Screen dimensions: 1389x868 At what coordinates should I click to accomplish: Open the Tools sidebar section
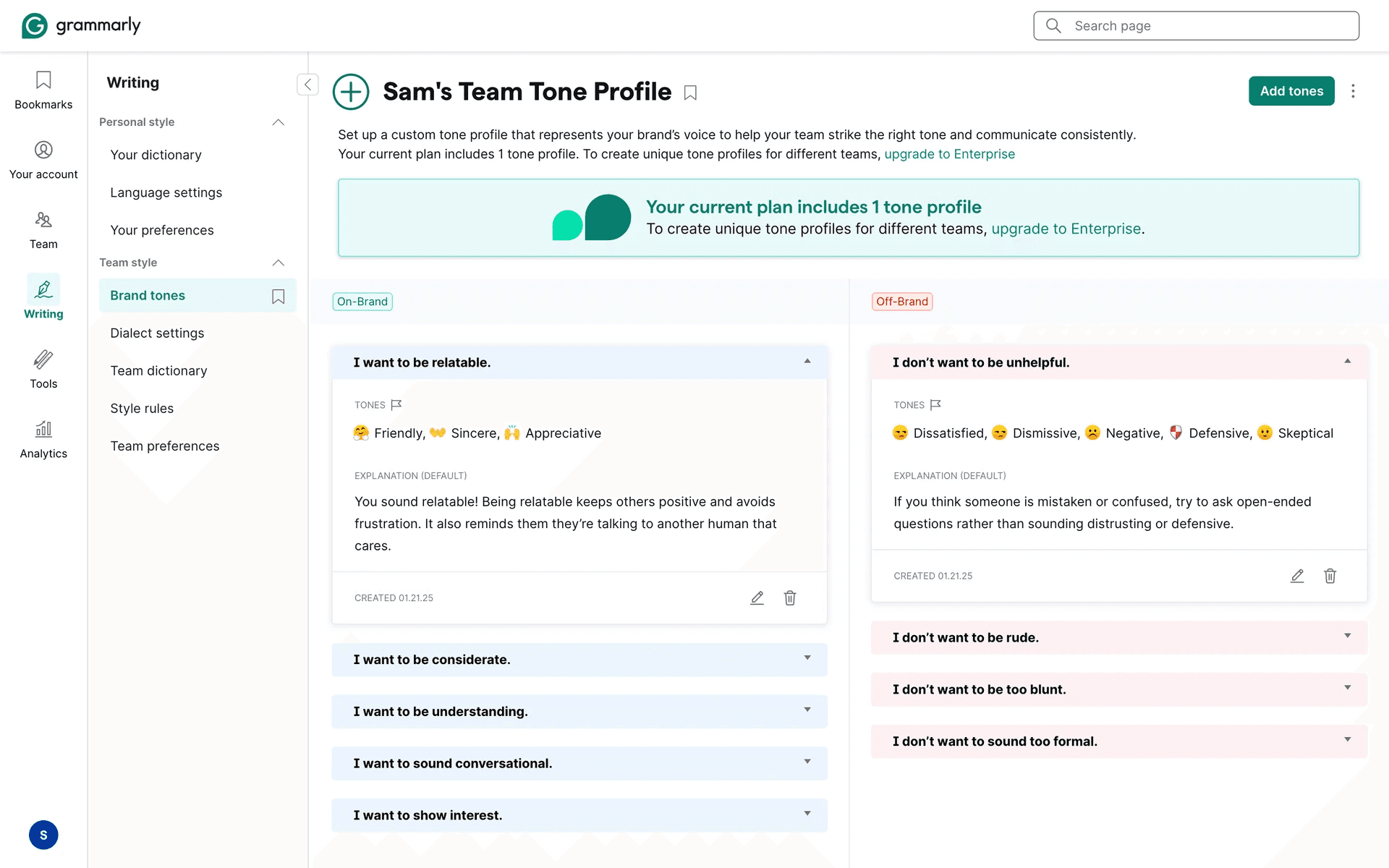43,369
